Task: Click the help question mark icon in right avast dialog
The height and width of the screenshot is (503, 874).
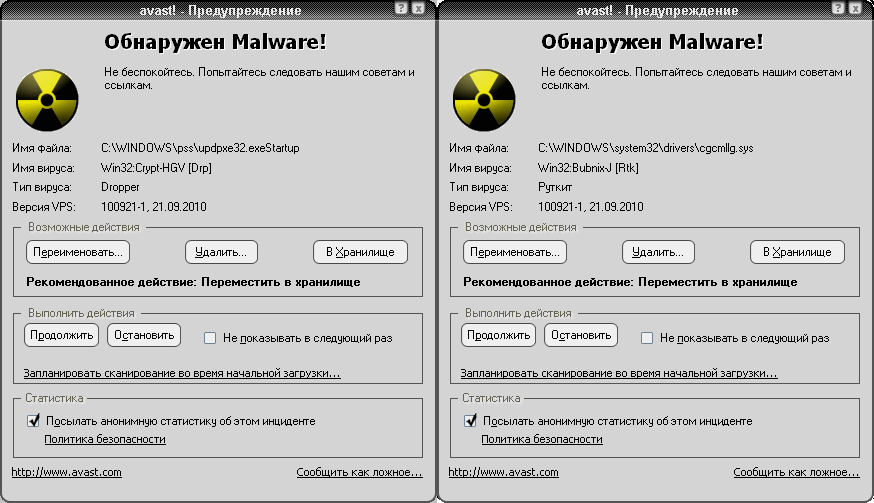Action: (x=838, y=8)
